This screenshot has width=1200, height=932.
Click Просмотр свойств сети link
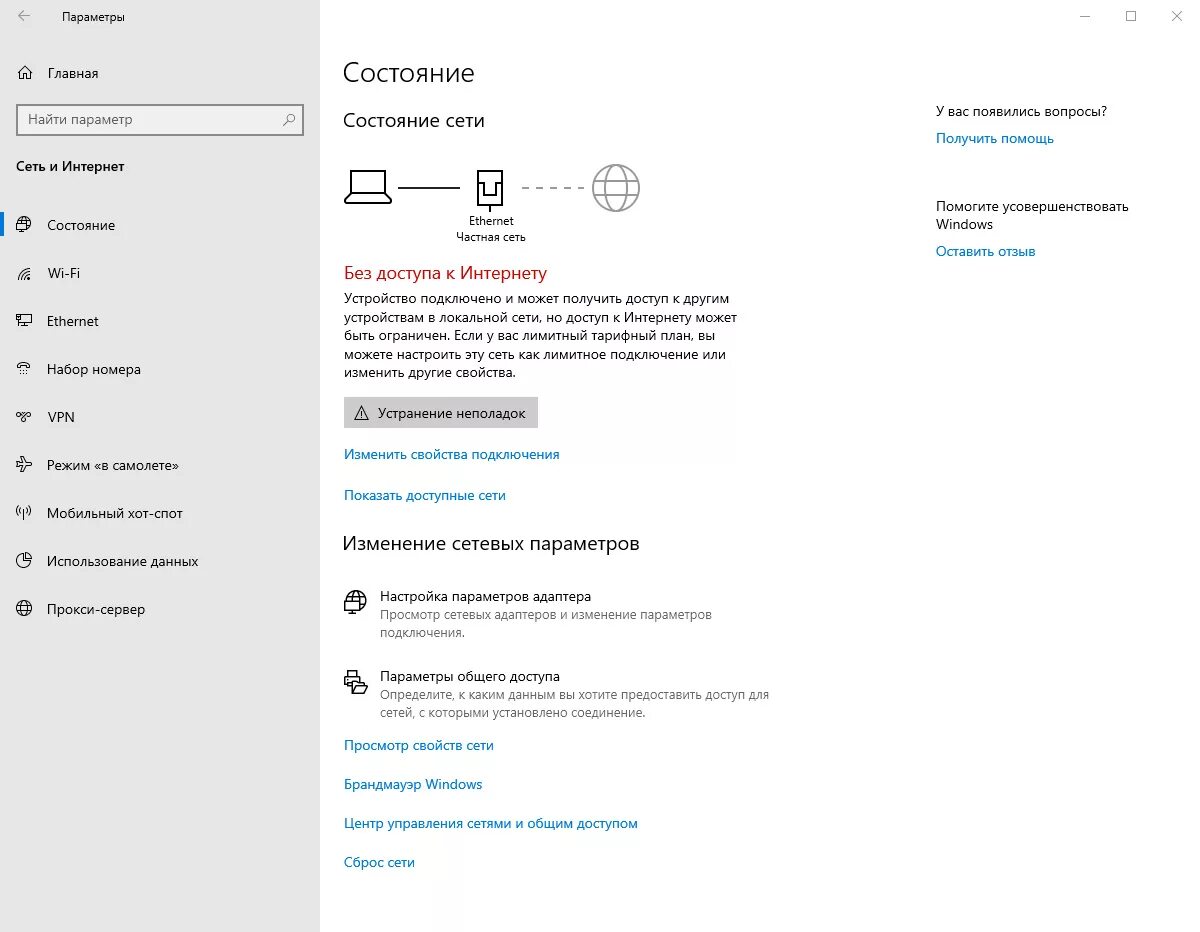click(419, 745)
